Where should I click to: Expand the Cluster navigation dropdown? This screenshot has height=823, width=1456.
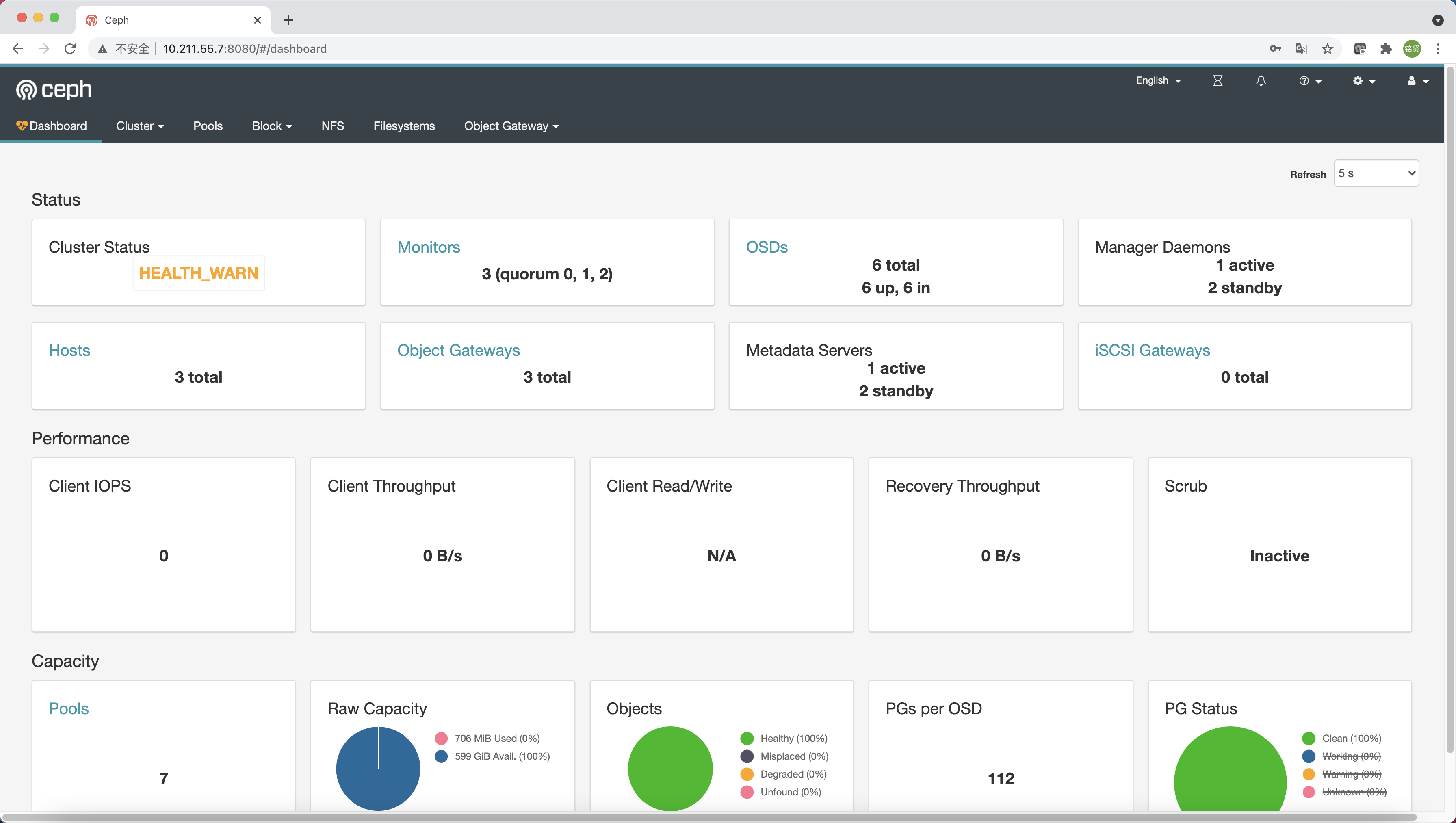140,126
